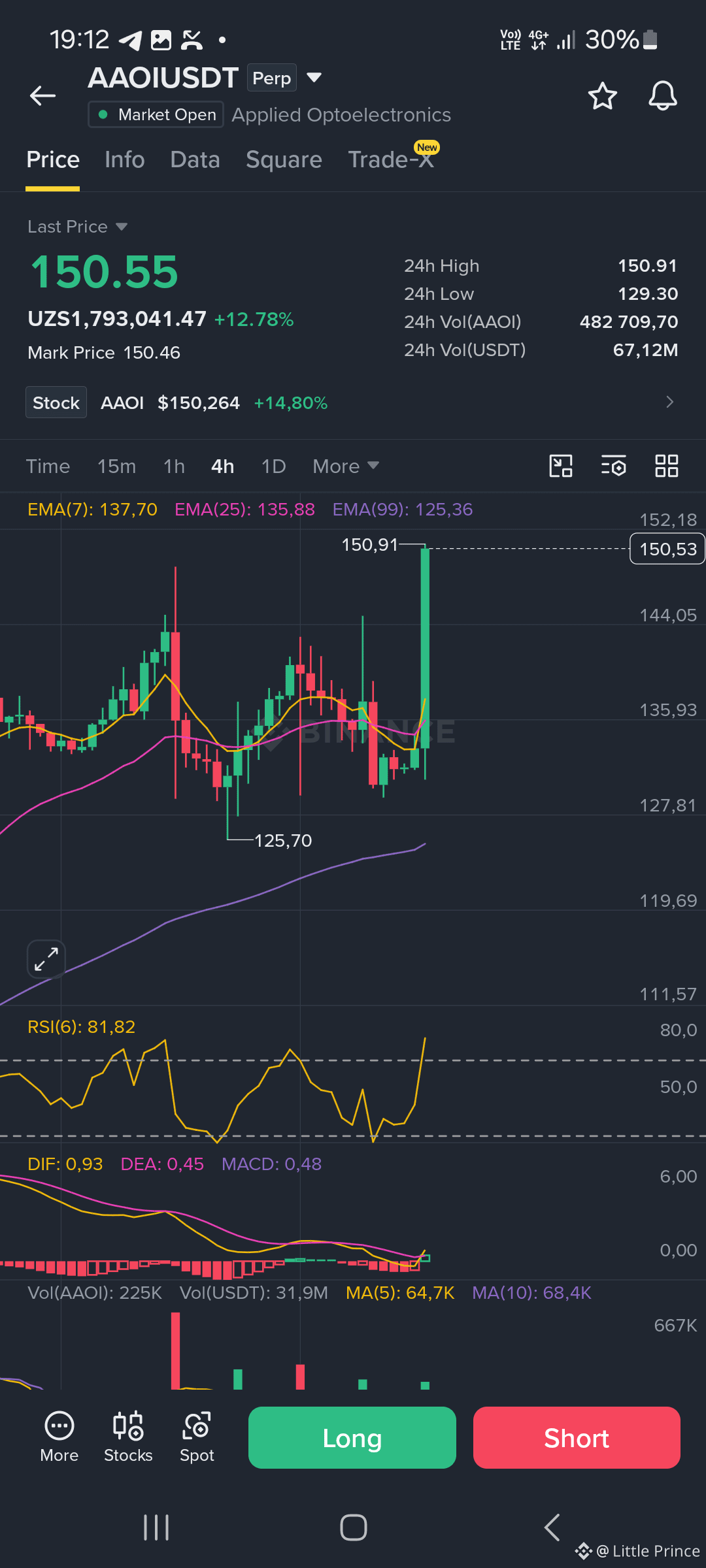Viewport: 706px width, 1568px height.
Task: Tap the DIF: 0,93 label
Action: pyautogui.click(x=65, y=1164)
